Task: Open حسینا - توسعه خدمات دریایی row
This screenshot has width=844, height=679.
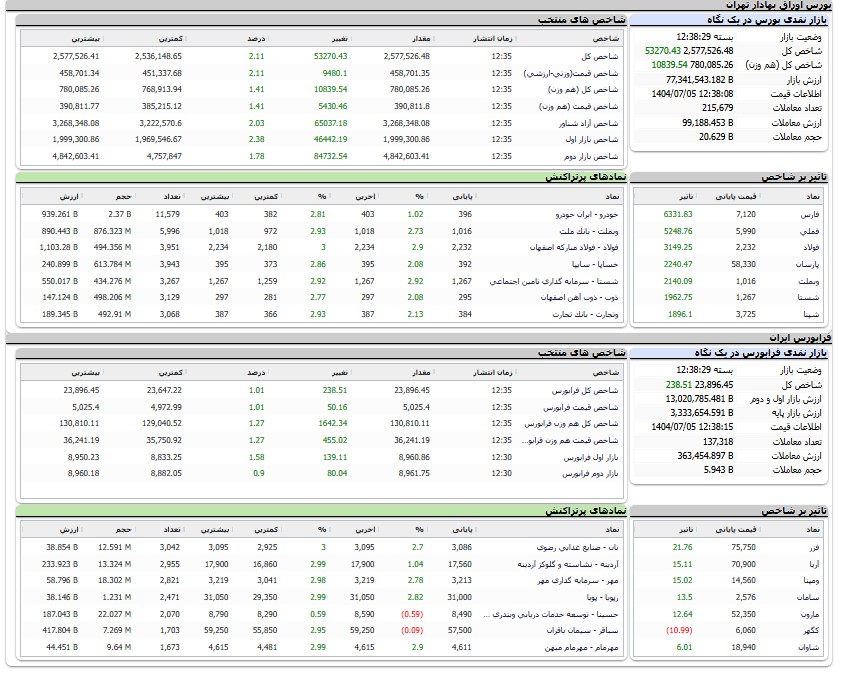Action: coord(551,614)
